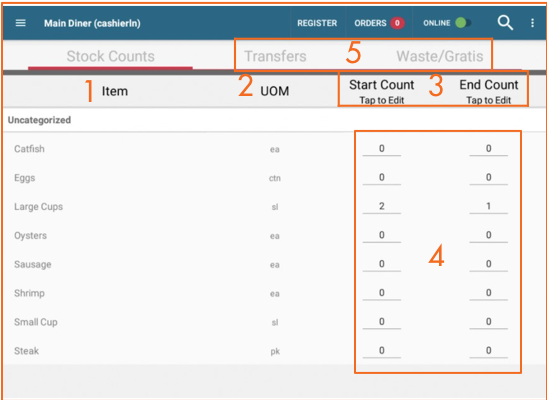Open the three-dot overflow menu
The width and height of the screenshot is (547, 400).
(x=532, y=23)
